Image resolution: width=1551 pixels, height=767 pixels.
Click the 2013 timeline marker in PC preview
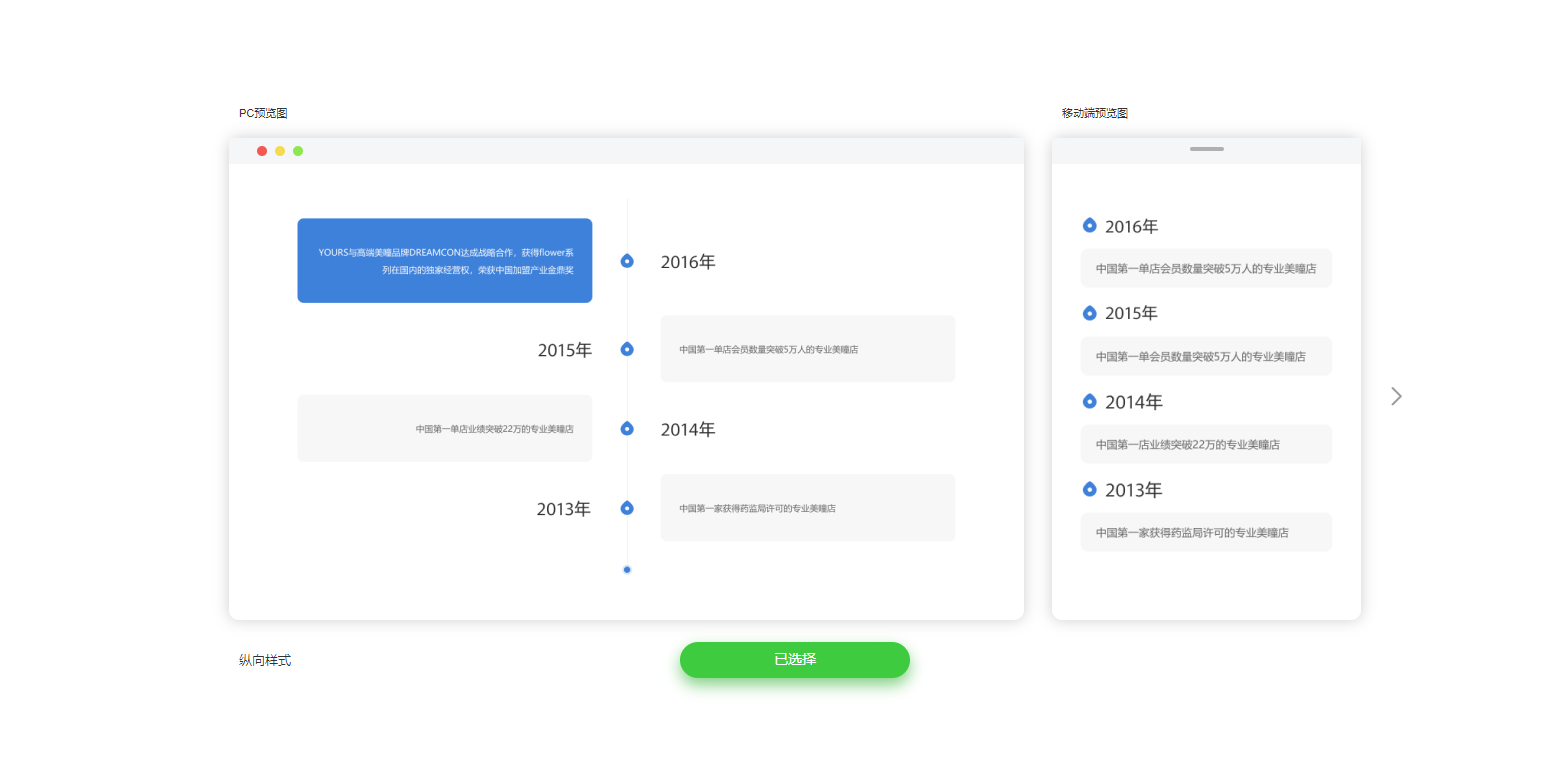[627, 508]
